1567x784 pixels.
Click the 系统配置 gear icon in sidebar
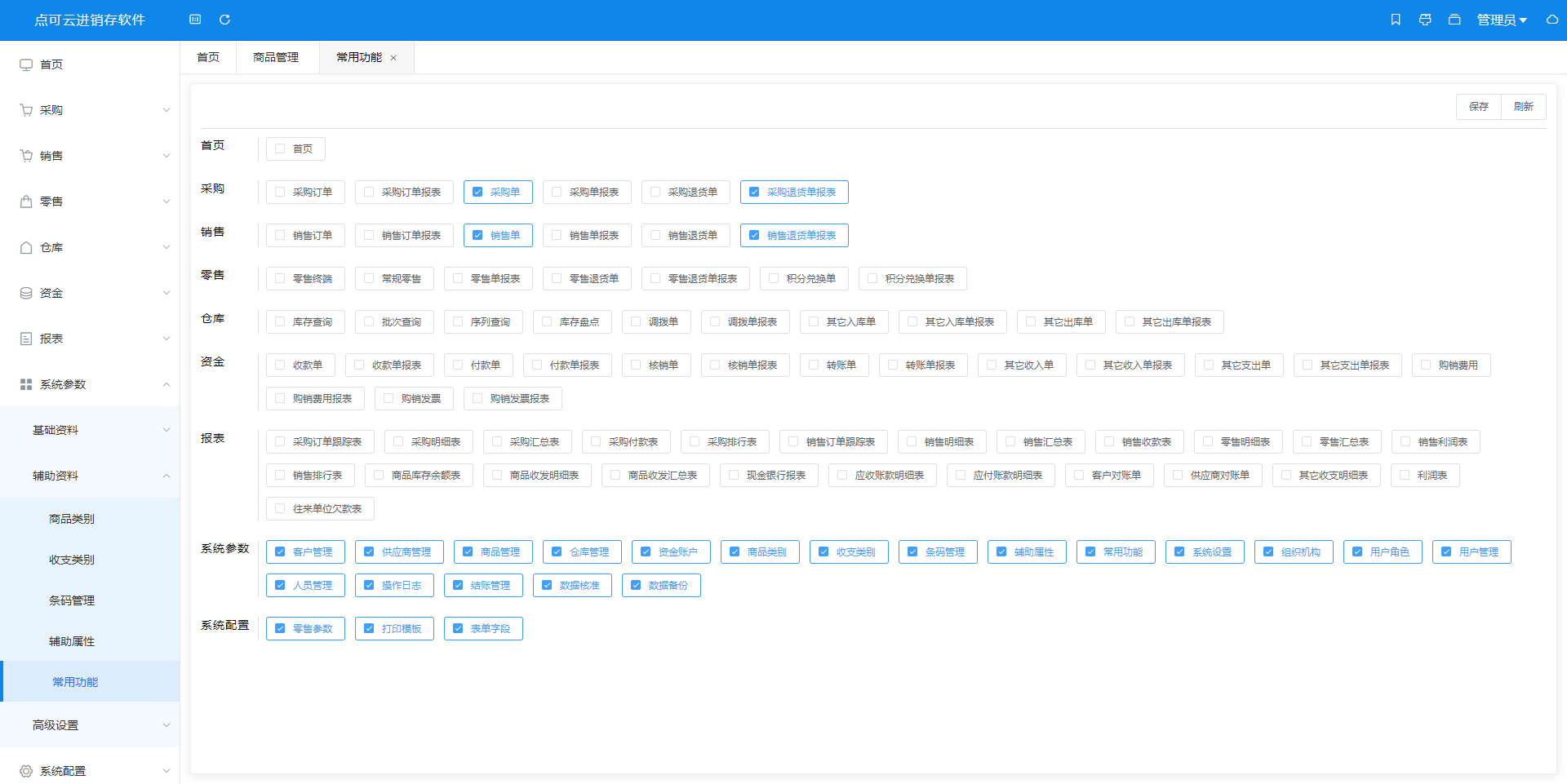point(26,771)
